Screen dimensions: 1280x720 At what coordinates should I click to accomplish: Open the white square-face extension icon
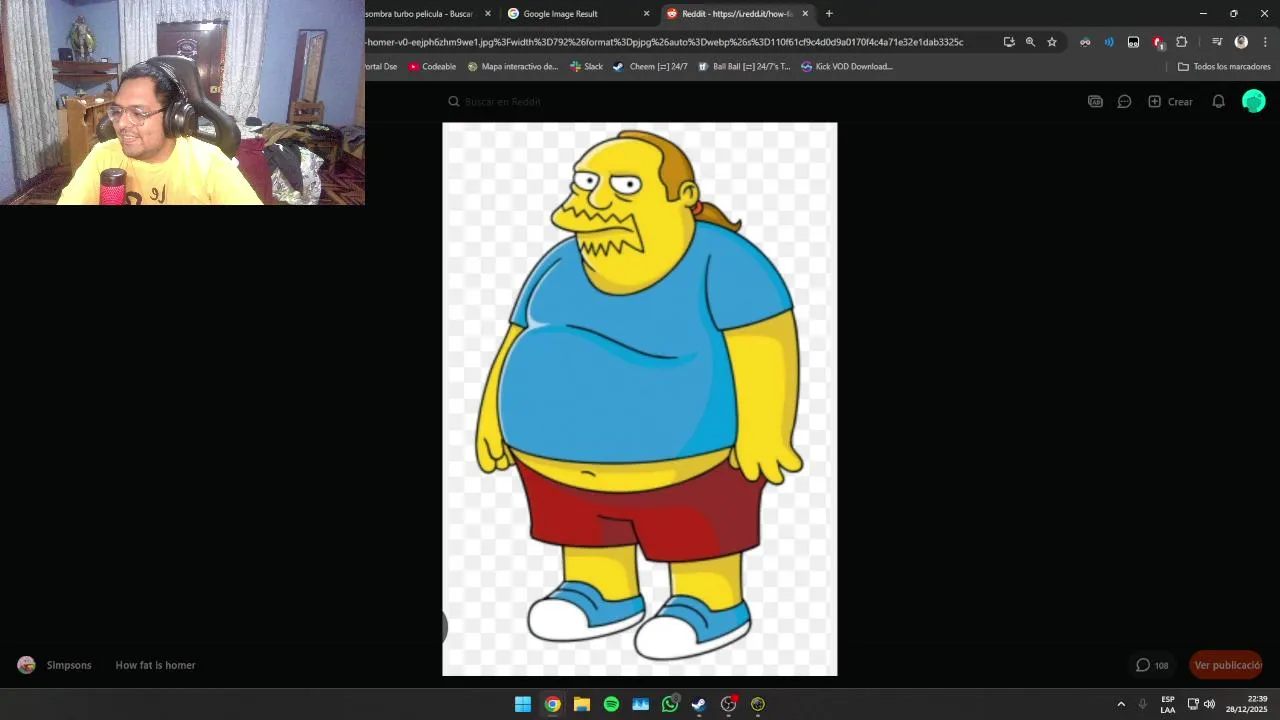pos(1133,42)
